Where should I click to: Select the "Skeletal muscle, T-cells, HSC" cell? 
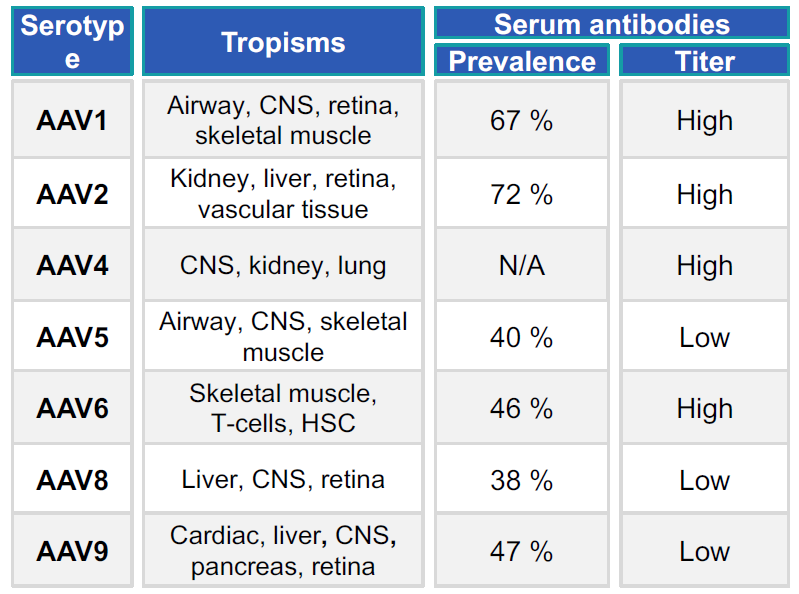click(x=283, y=408)
